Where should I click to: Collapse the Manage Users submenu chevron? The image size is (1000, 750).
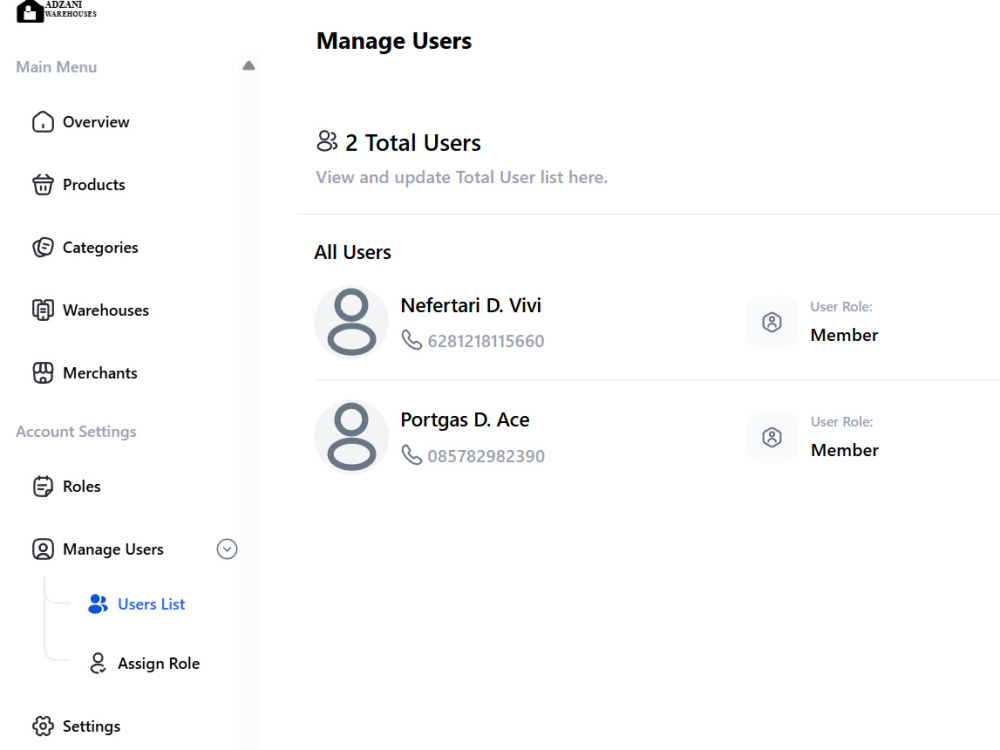(x=226, y=549)
